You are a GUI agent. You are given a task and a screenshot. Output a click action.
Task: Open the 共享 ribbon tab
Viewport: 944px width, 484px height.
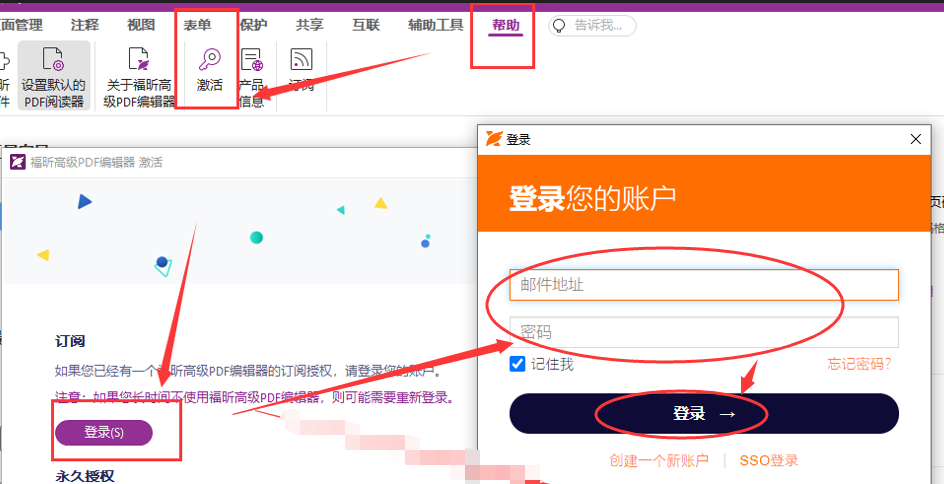point(309,25)
